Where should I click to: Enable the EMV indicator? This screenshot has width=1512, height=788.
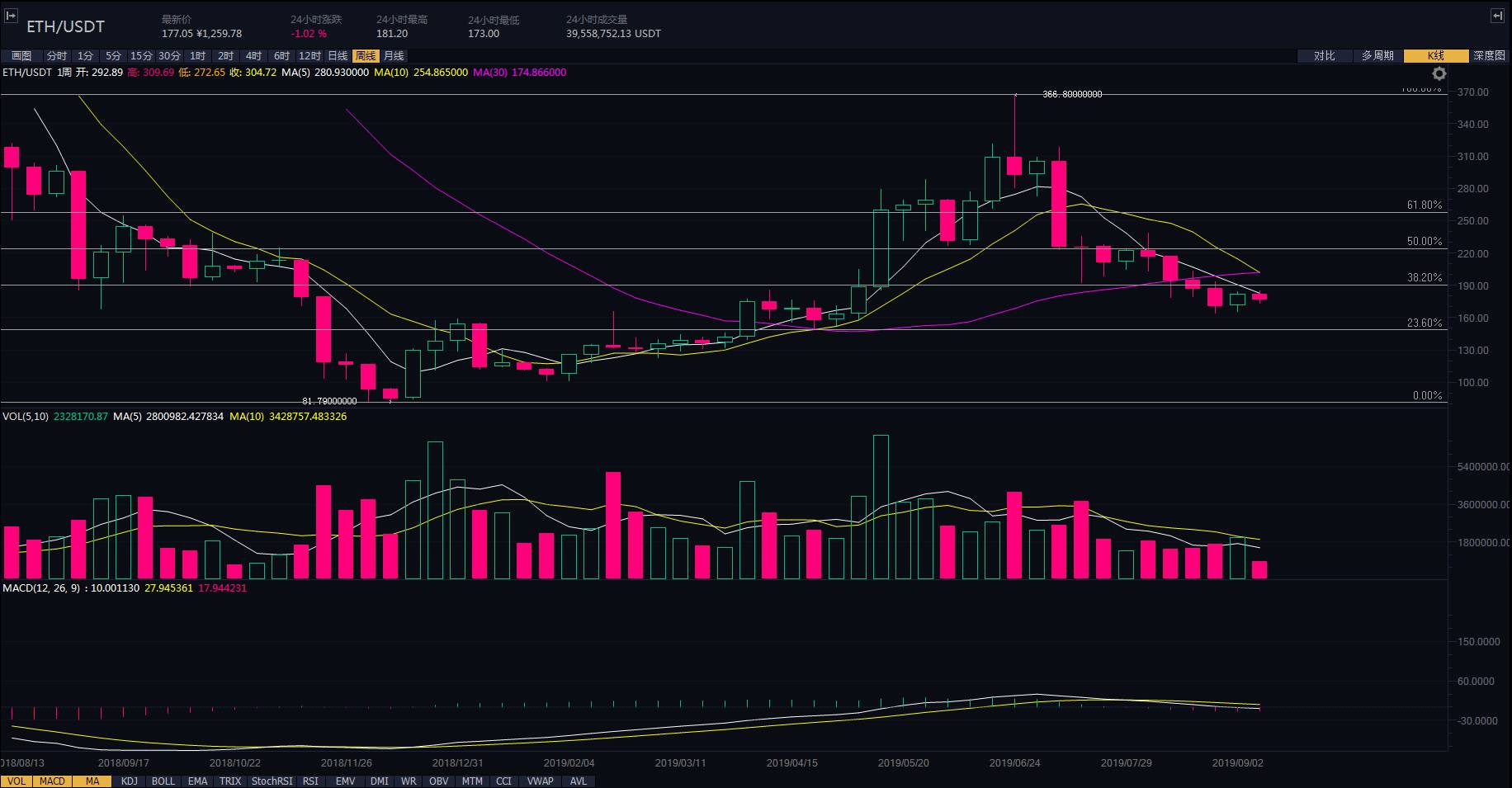pos(345,781)
